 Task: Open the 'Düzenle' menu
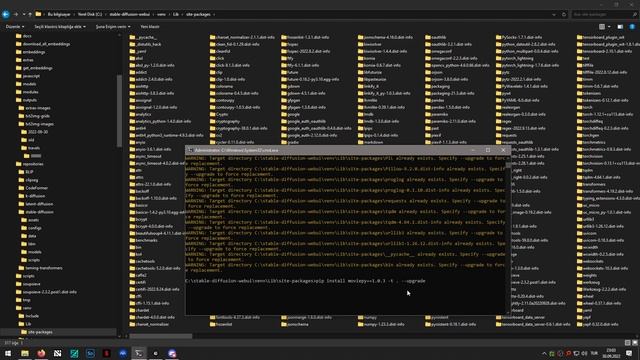pos(15,27)
